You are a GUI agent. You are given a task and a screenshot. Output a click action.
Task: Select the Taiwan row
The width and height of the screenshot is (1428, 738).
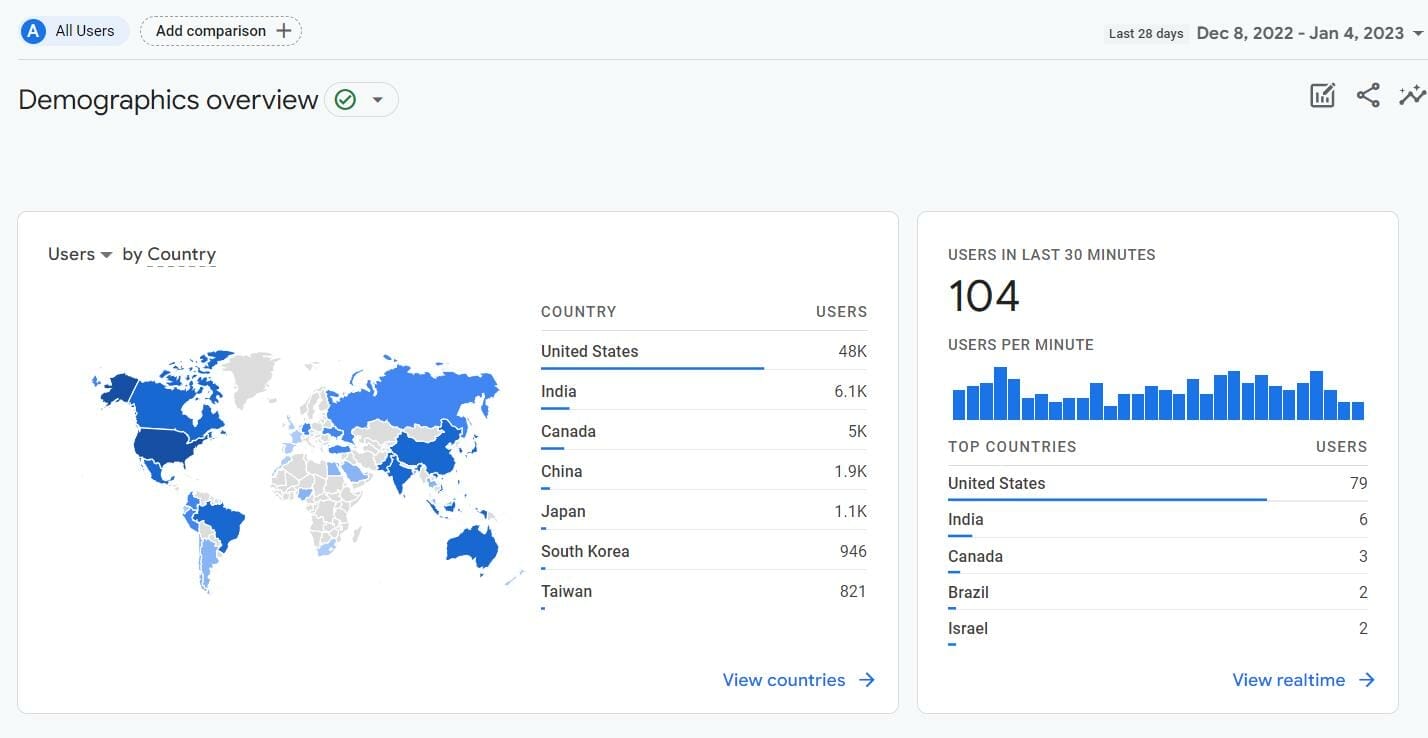click(704, 591)
